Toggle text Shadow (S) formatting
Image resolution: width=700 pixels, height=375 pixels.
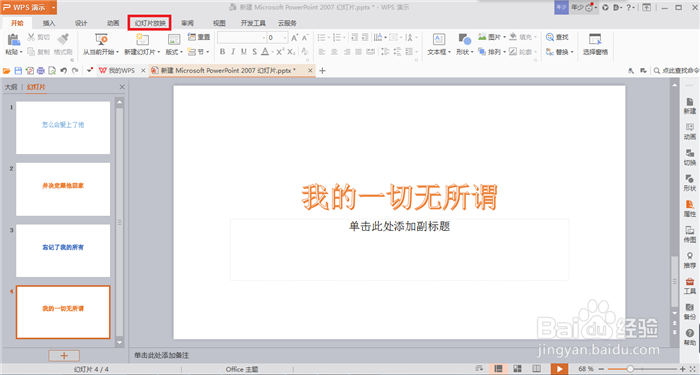[254, 52]
